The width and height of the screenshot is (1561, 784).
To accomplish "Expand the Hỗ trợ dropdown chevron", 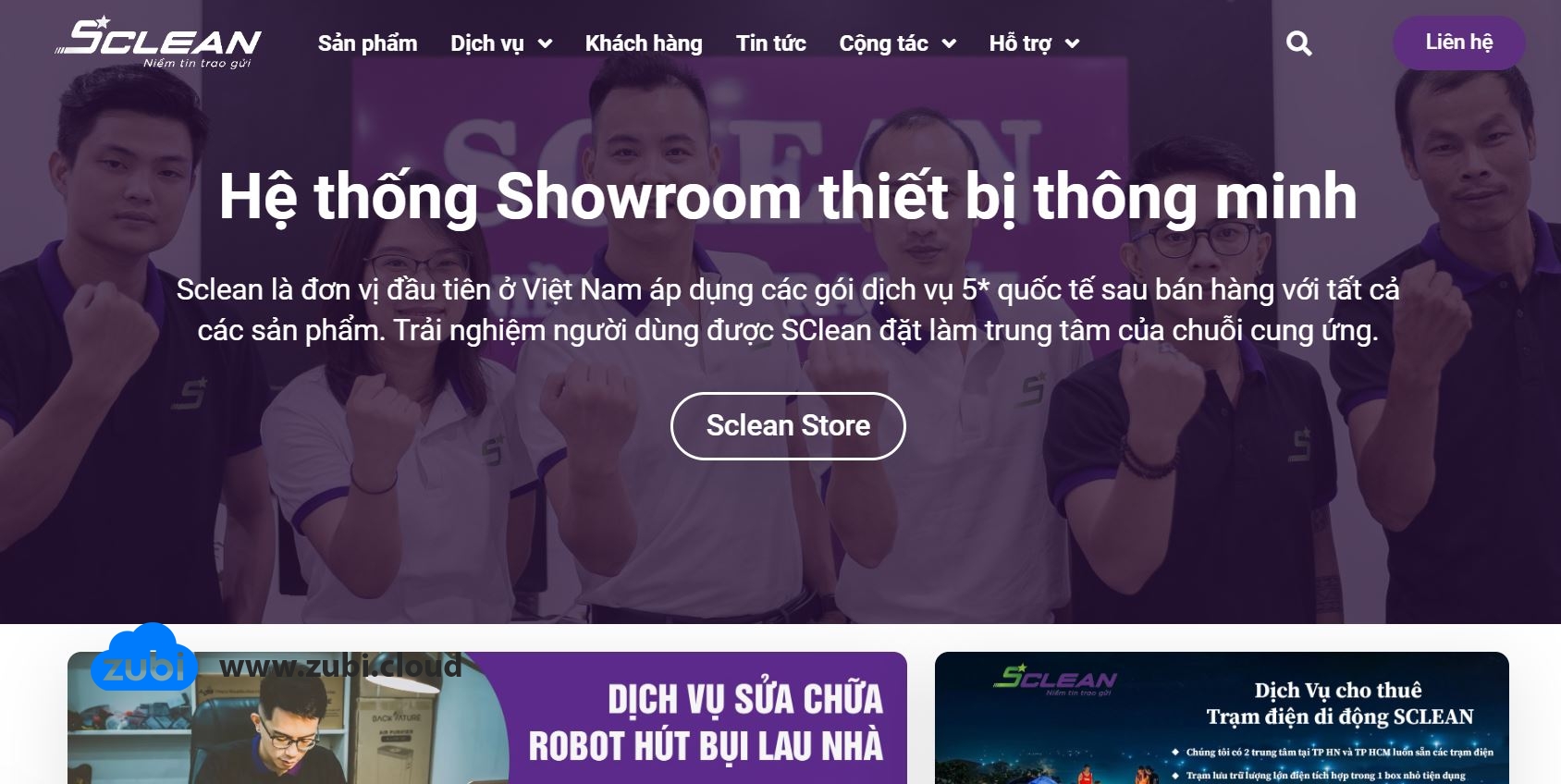I will [1073, 43].
